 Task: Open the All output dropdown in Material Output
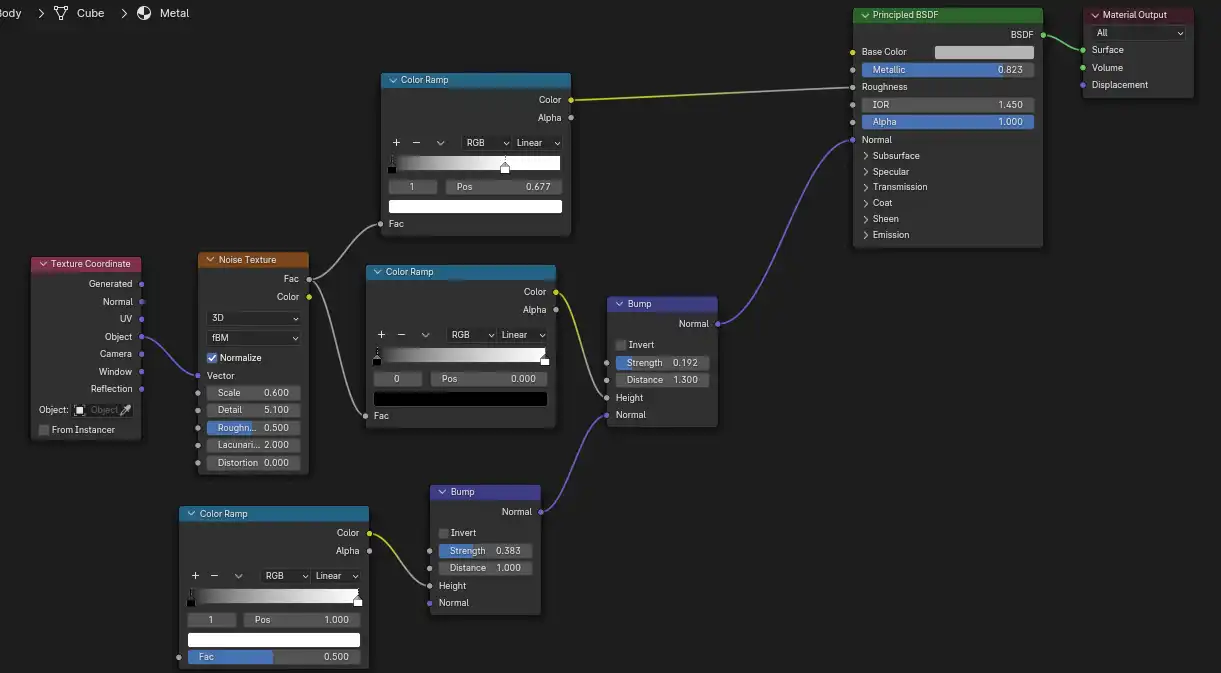pos(1138,32)
